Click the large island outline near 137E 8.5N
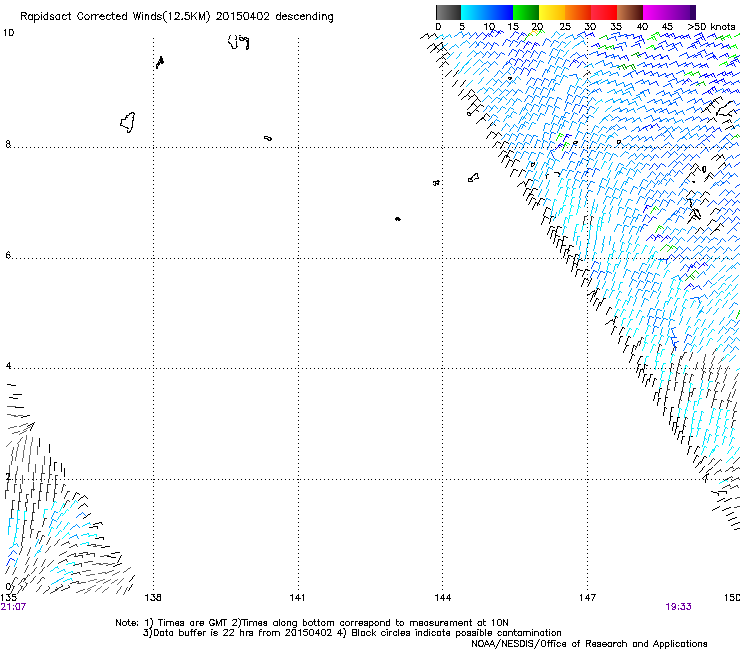 point(127,122)
